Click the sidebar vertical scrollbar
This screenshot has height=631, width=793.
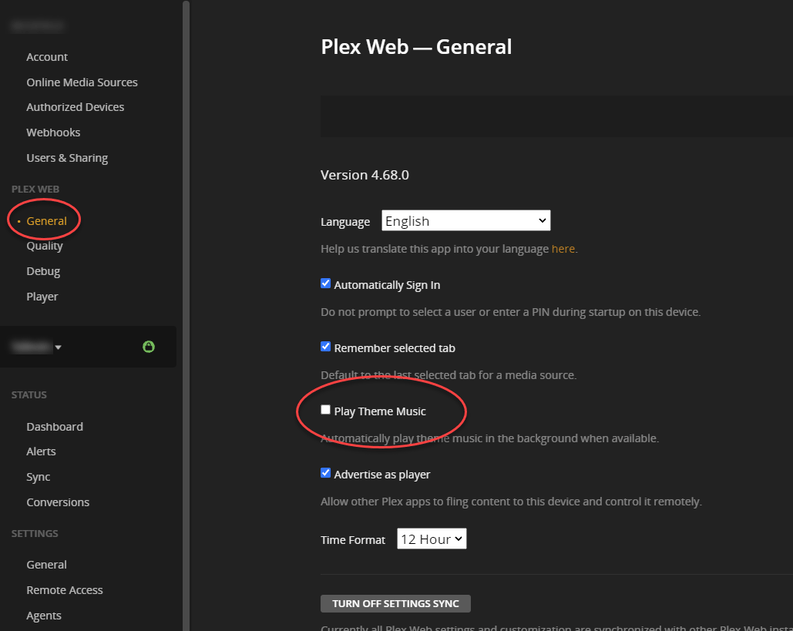[186, 316]
